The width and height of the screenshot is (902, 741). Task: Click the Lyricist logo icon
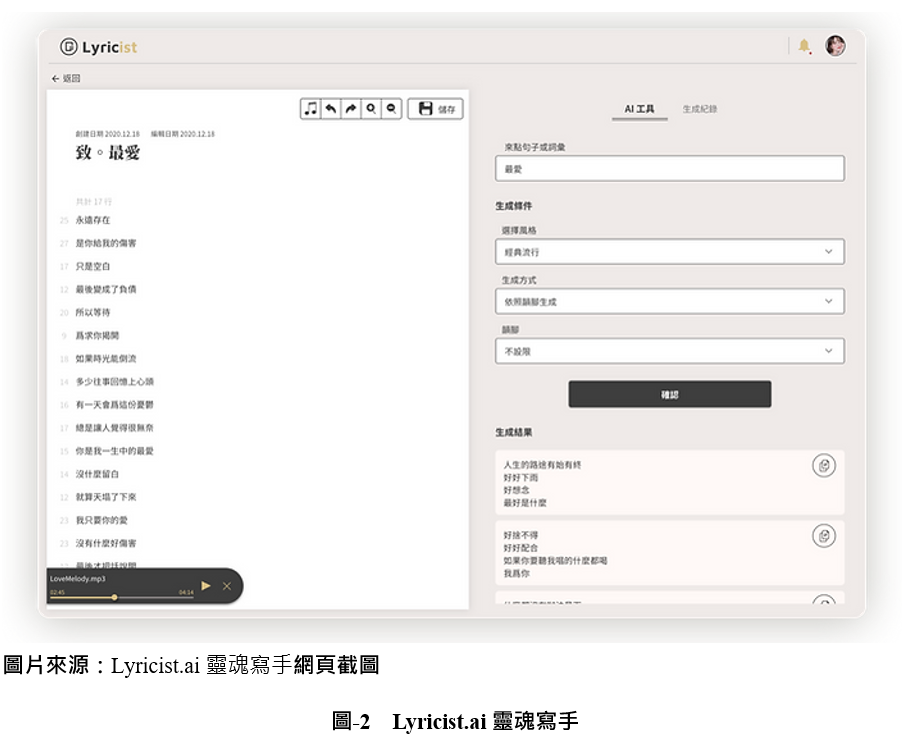pyautogui.click(x=68, y=47)
